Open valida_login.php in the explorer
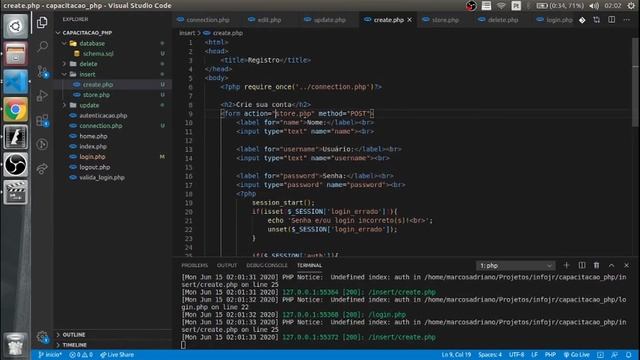The image size is (640, 360). [x=102, y=178]
